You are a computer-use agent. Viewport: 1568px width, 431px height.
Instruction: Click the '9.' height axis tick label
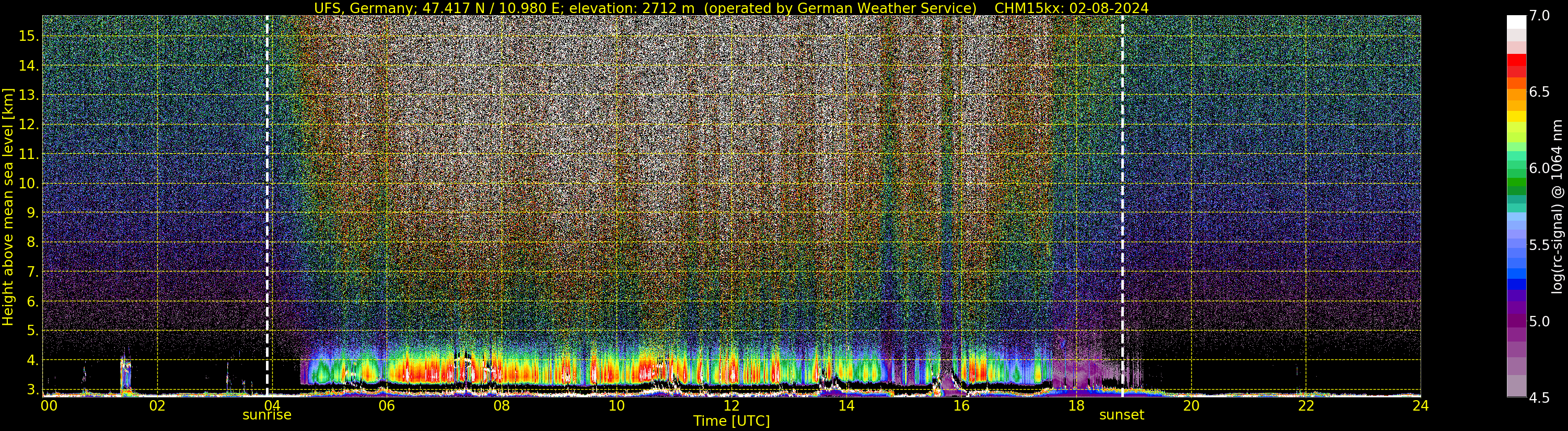pyautogui.click(x=33, y=213)
